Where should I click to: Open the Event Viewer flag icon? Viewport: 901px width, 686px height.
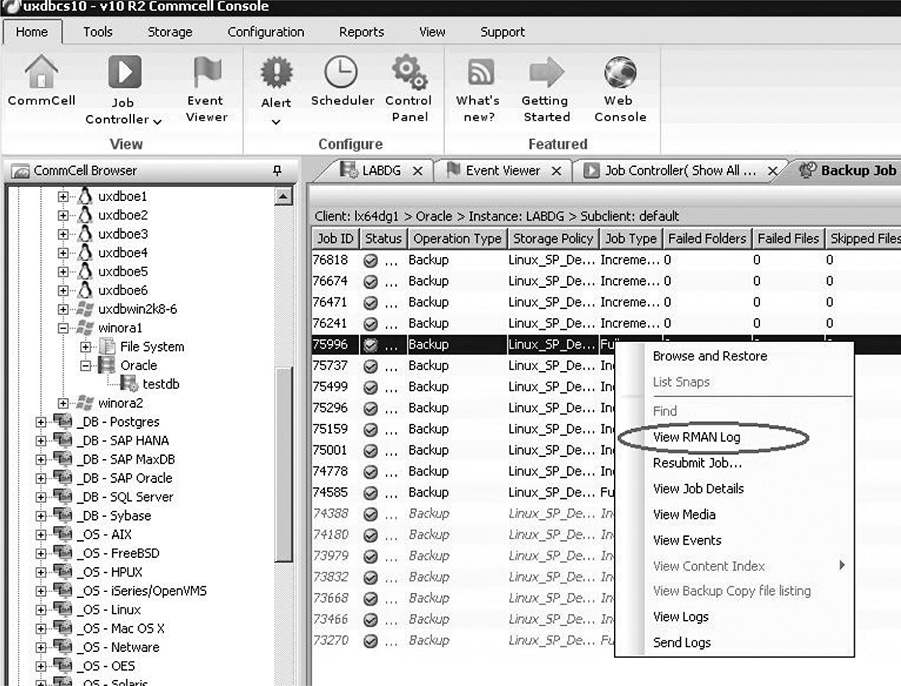207,71
